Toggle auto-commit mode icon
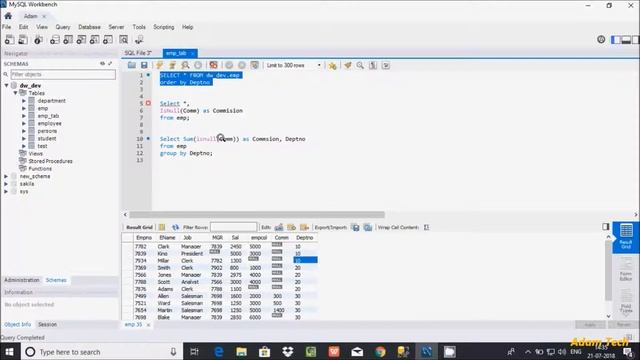The height and width of the screenshot is (360, 640). tap(255, 65)
